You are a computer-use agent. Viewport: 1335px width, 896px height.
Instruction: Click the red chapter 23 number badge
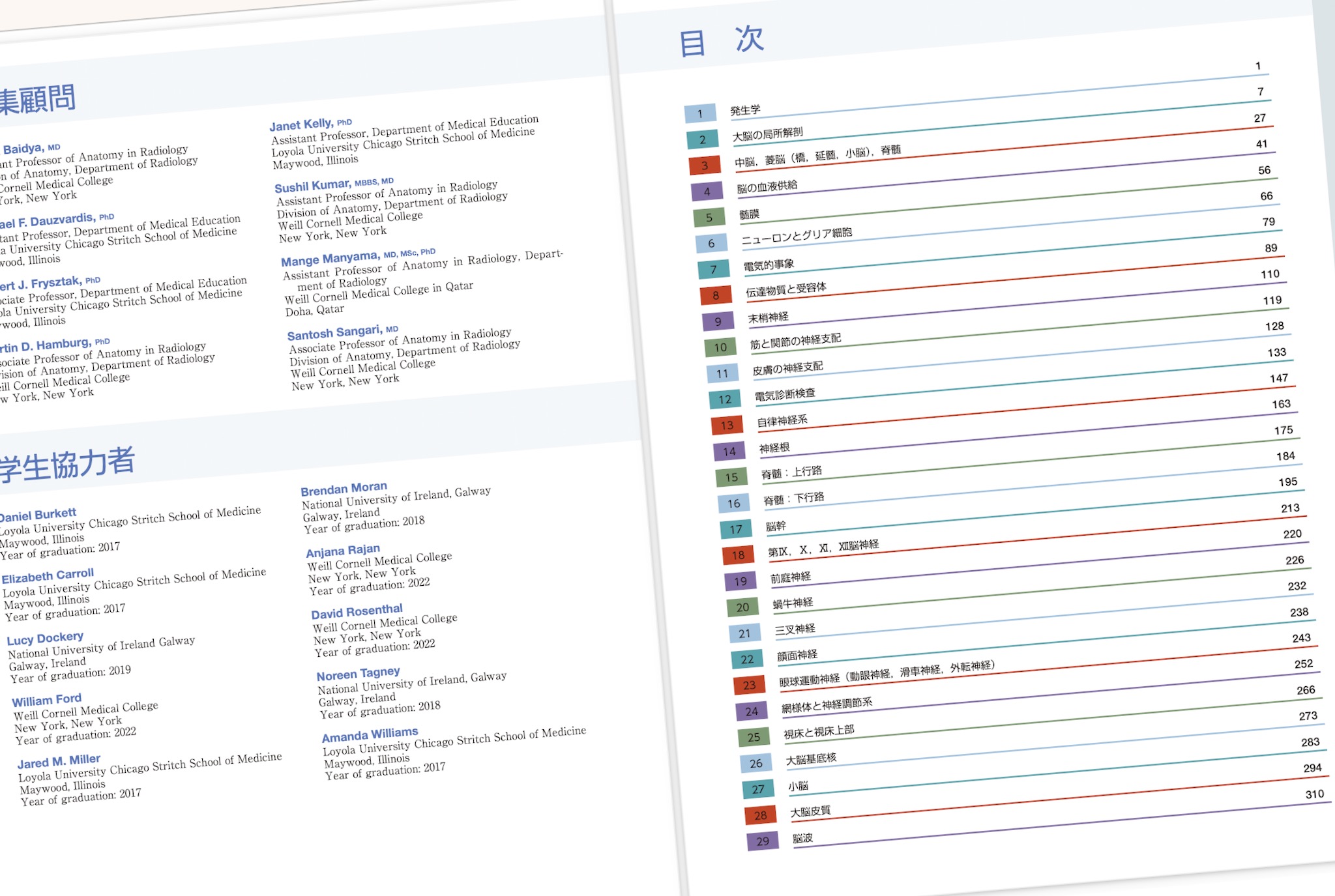click(749, 686)
